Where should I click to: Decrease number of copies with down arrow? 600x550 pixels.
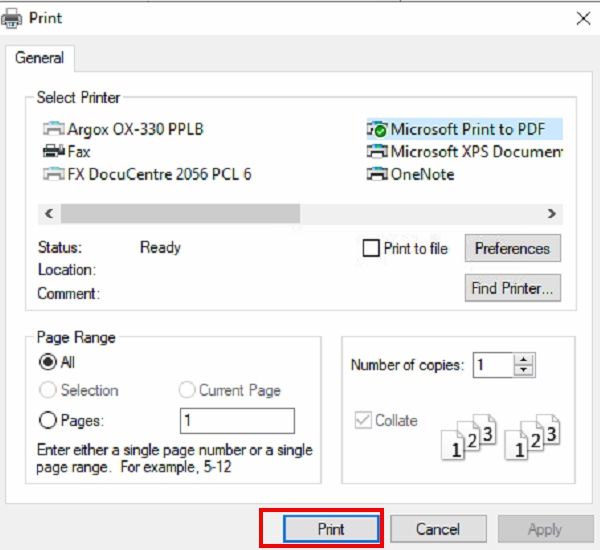[x=523, y=370]
